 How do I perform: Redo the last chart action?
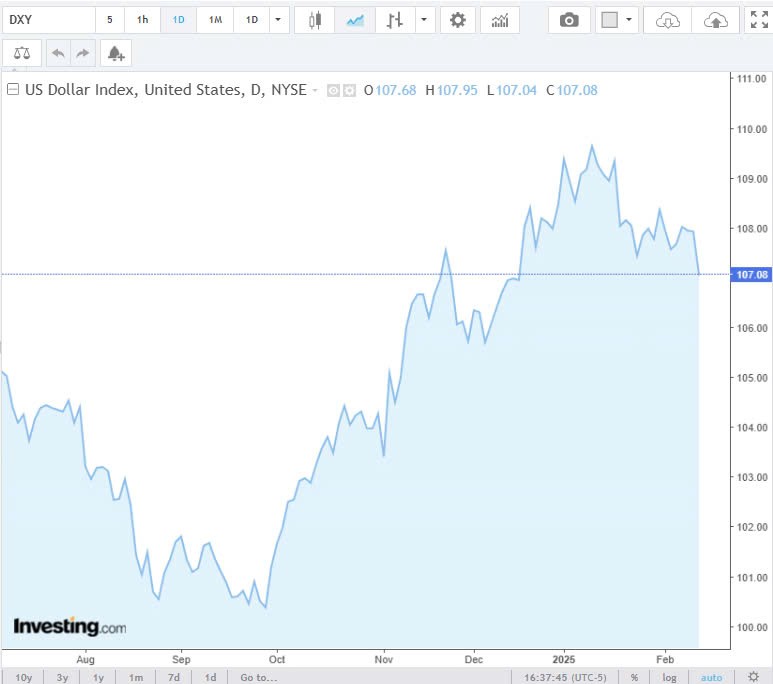[82, 53]
